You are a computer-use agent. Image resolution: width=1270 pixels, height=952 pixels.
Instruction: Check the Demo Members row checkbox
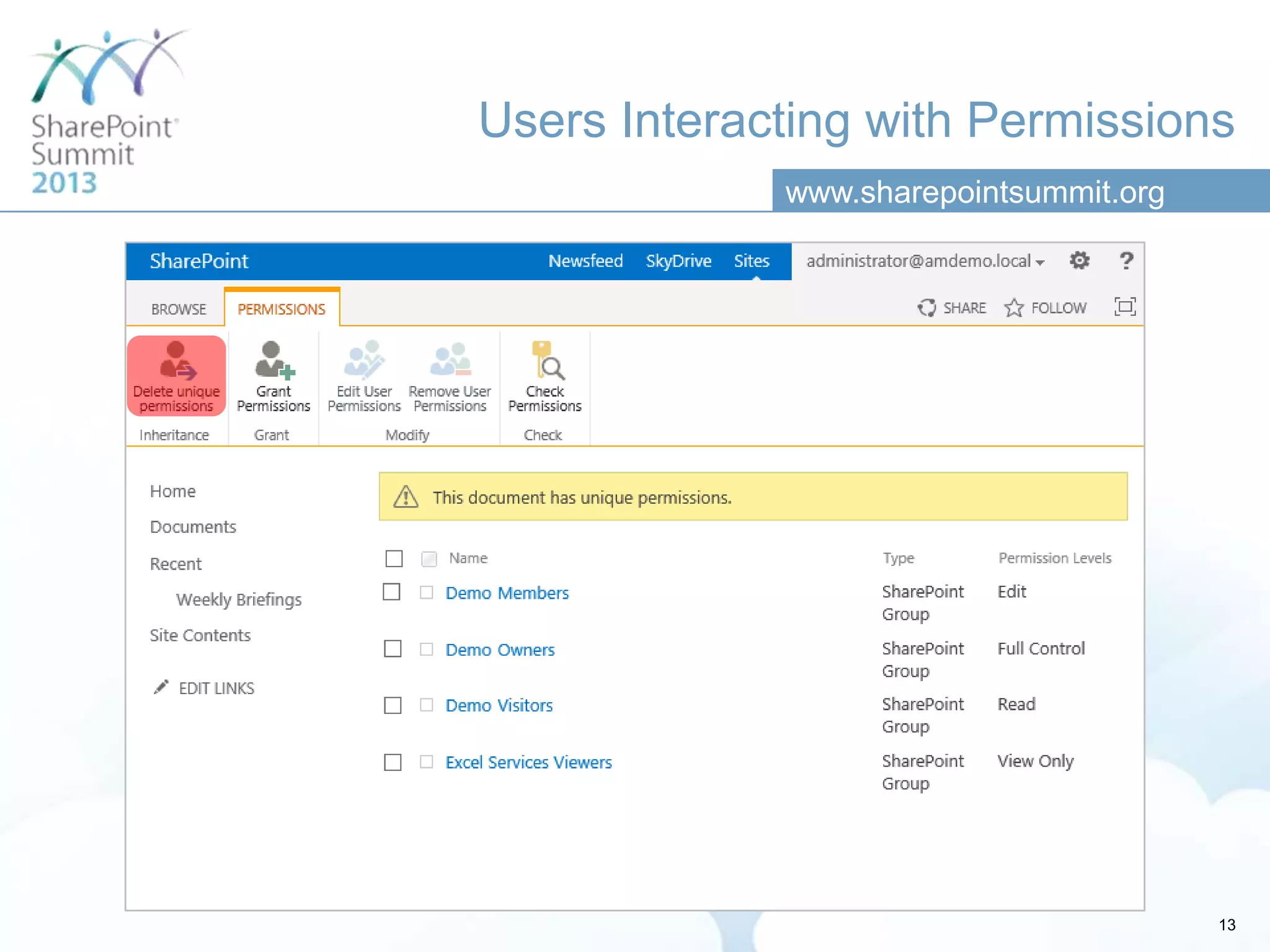click(392, 592)
